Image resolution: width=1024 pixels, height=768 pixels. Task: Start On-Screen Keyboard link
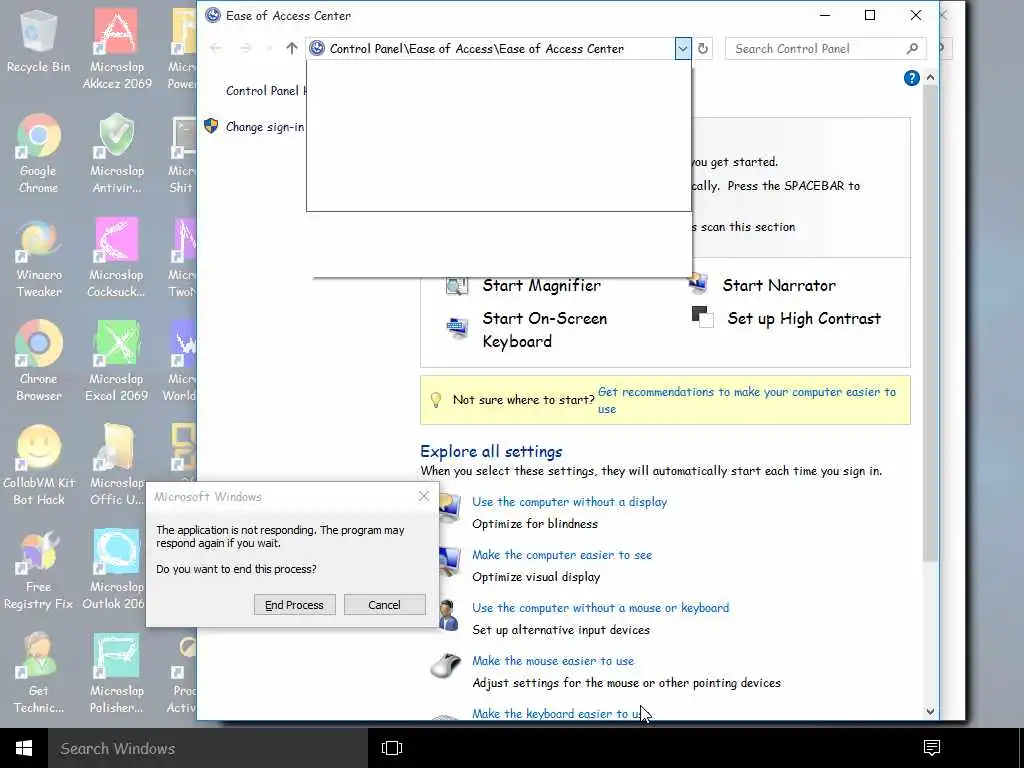click(545, 330)
